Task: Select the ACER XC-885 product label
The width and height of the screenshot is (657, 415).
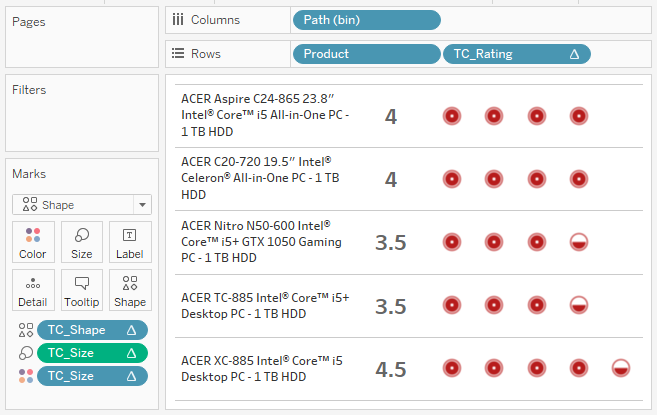Action: click(x=261, y=369)
